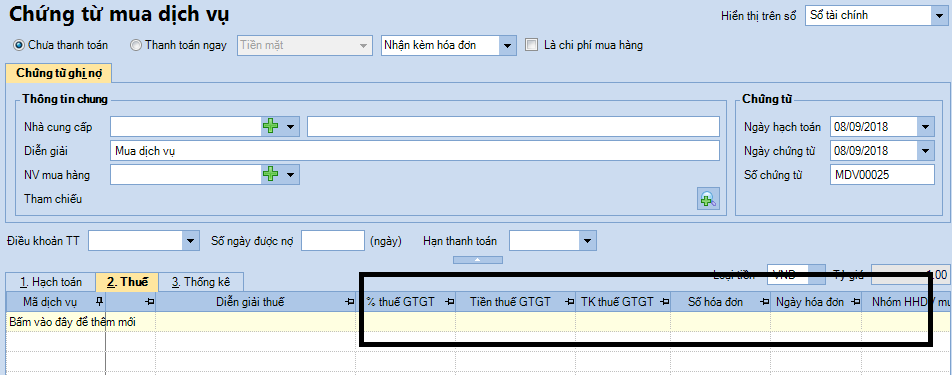Expand the Nhà cung cấp dropdown arrow

coord(290,126)
